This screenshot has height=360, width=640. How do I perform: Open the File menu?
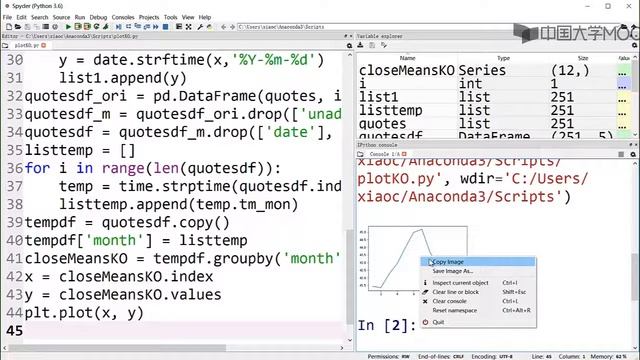(x=7, y=17)
